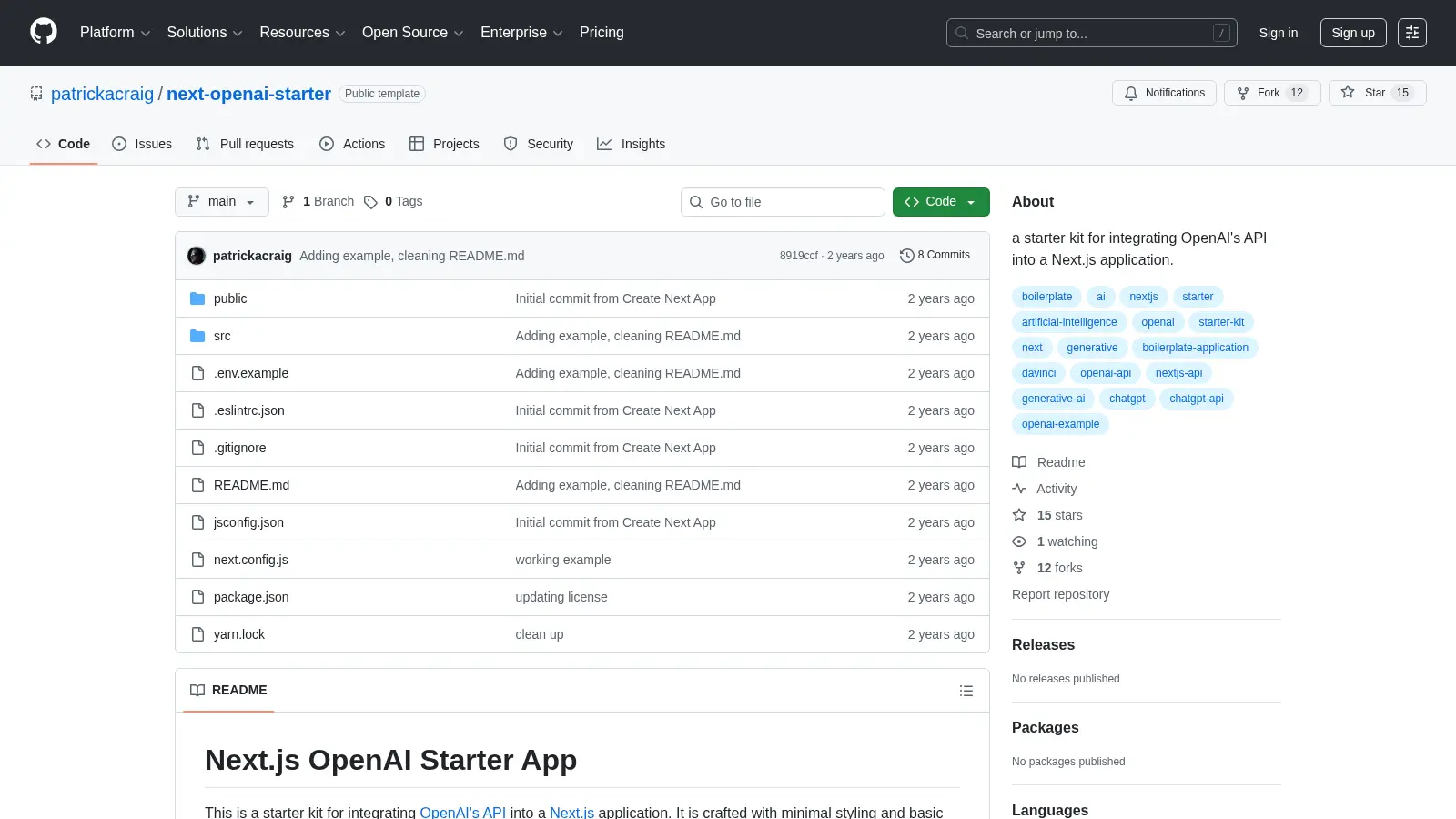Click the patrickacraig avatar image
This screenshot has height=819, width=1456.
pyautogui.click(x=197, y=256)
